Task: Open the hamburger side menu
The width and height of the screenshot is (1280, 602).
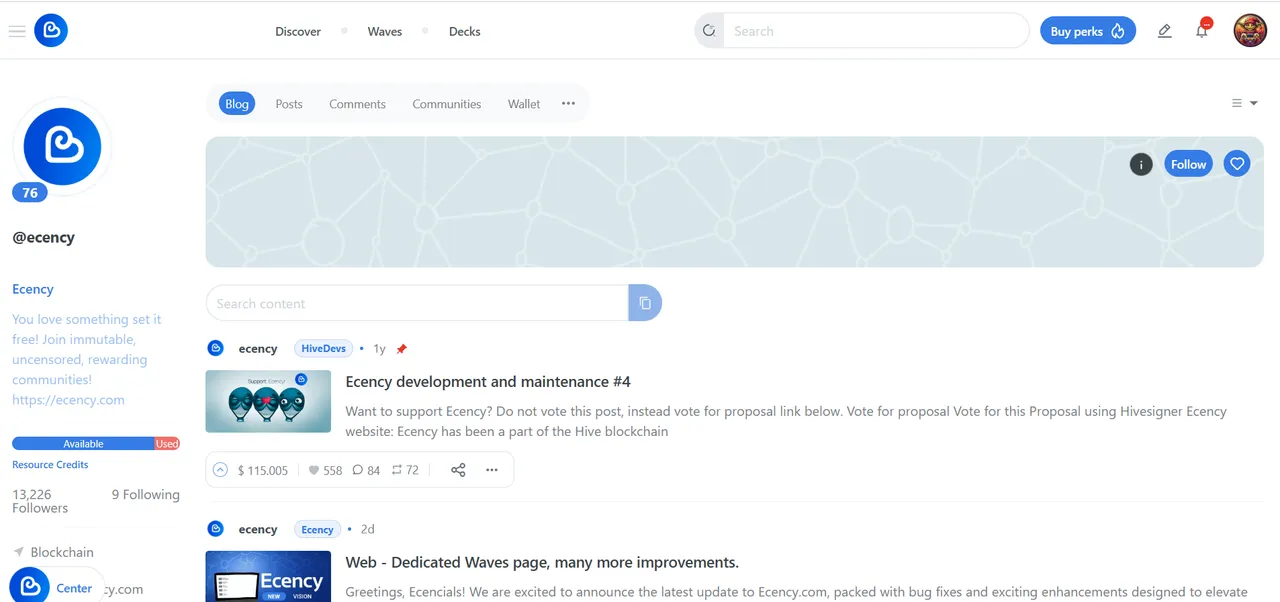Action: coord(16,31)
